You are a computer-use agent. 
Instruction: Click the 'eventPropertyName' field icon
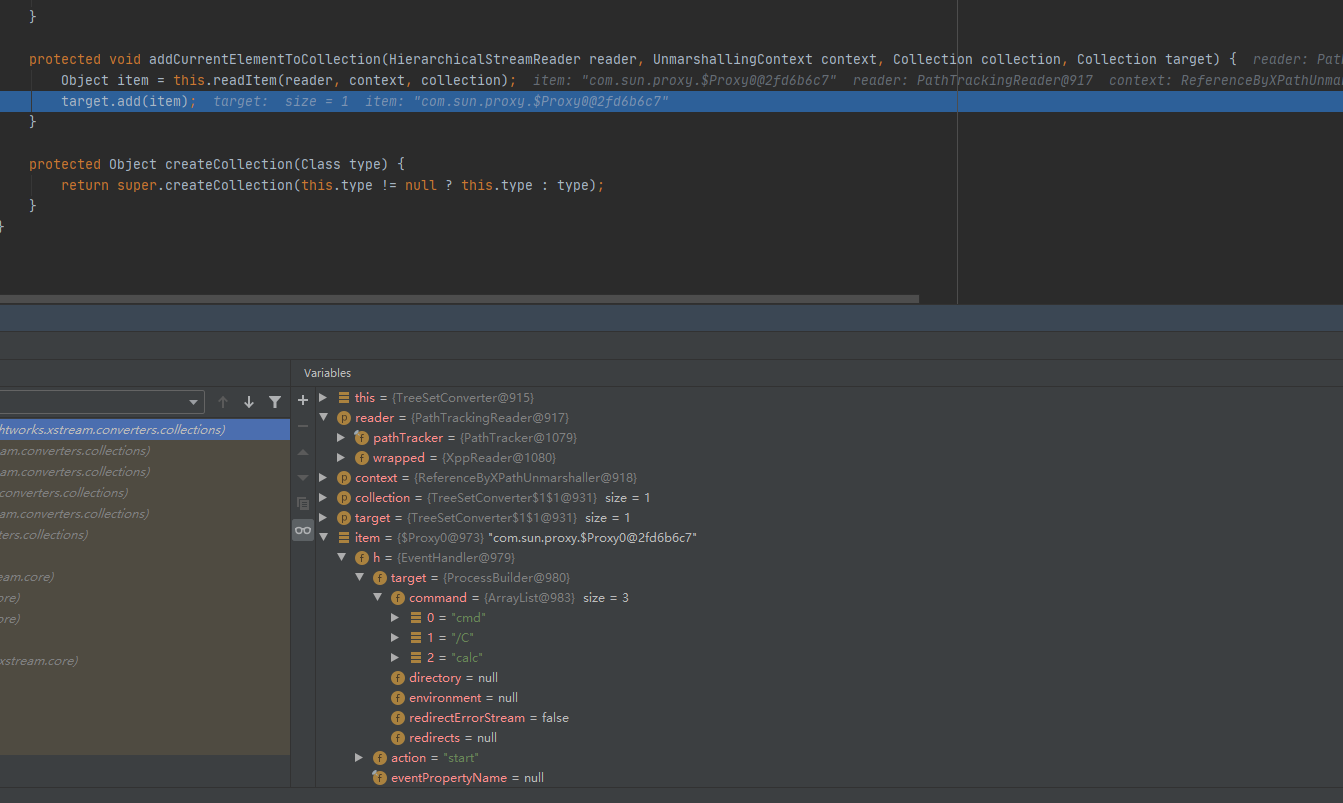(x=380, y=777)
